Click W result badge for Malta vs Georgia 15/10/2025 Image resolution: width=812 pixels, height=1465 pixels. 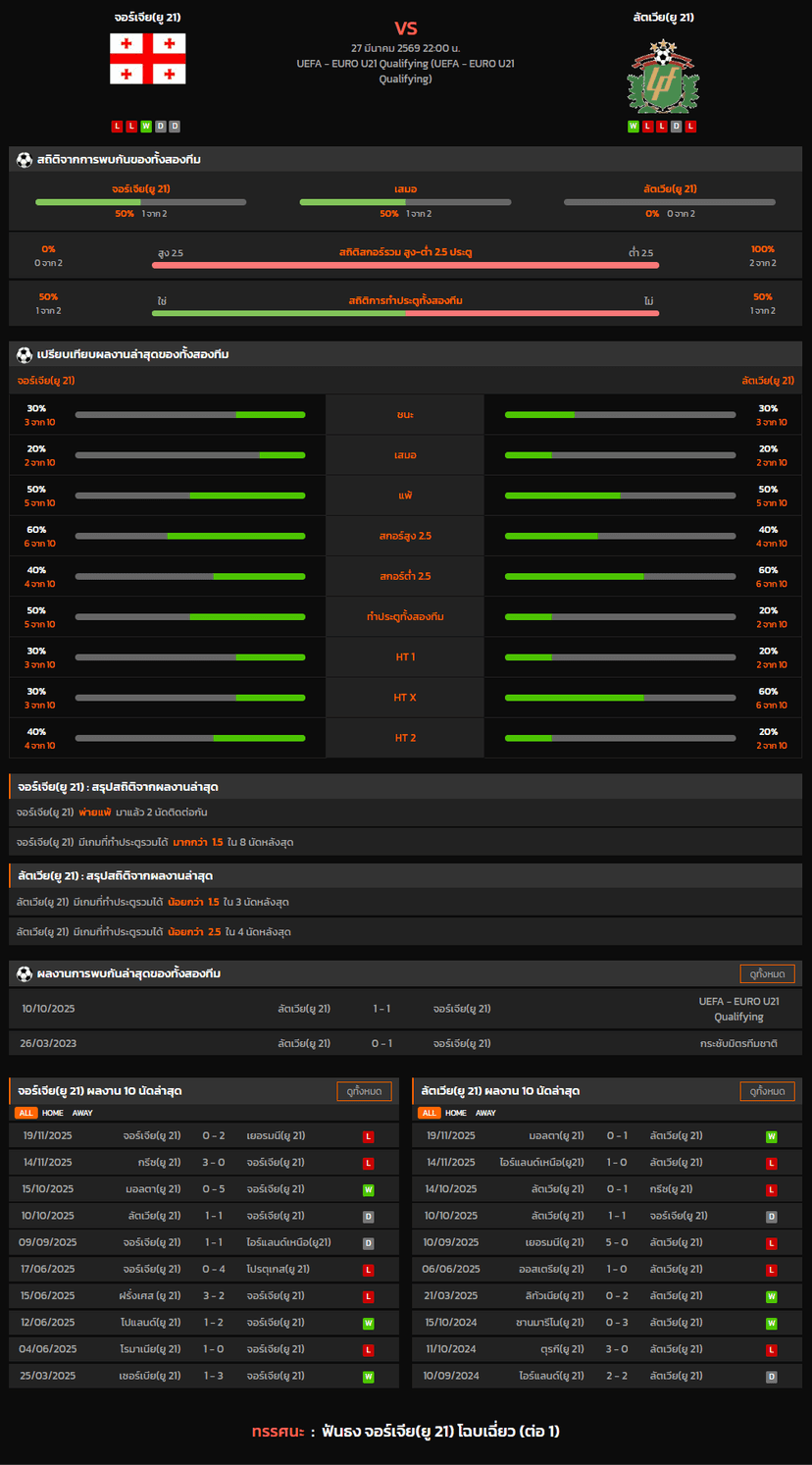pyautogui.click(x=369, y=1189)
